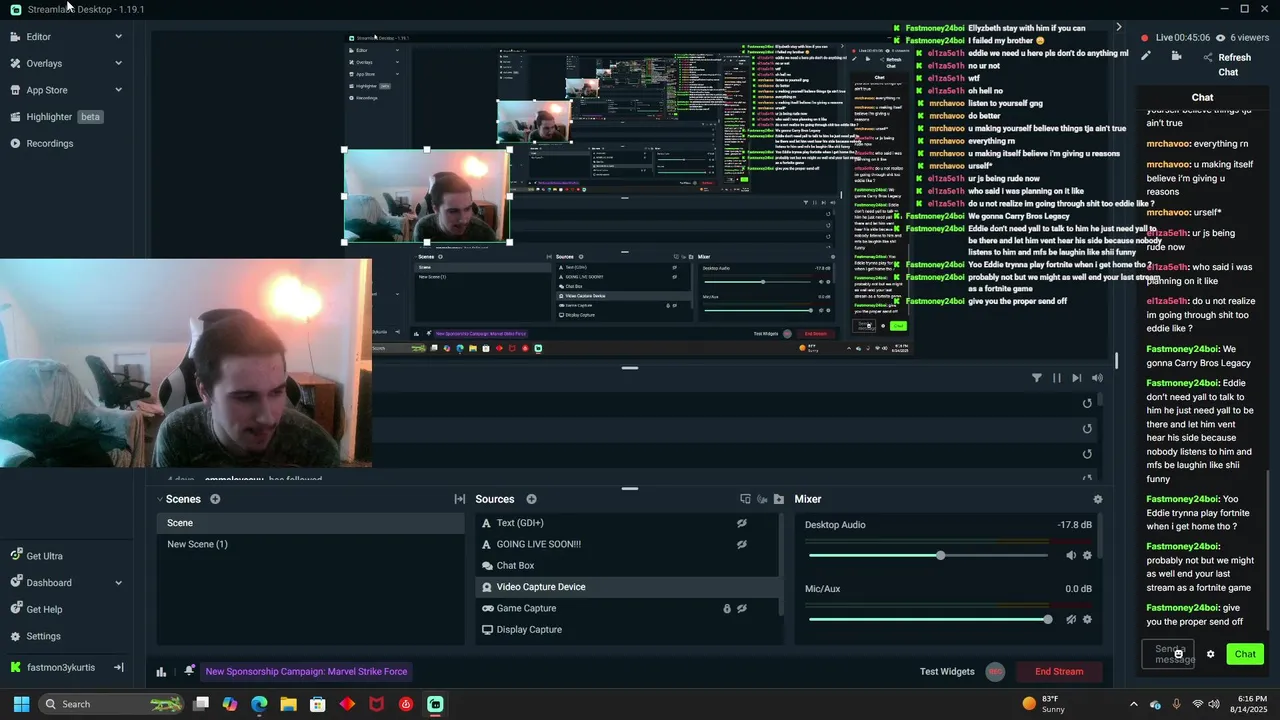Collapse chat panel with right arrow
The height and width of the screenshot is (720, 1280).
tap(1119, 27)
